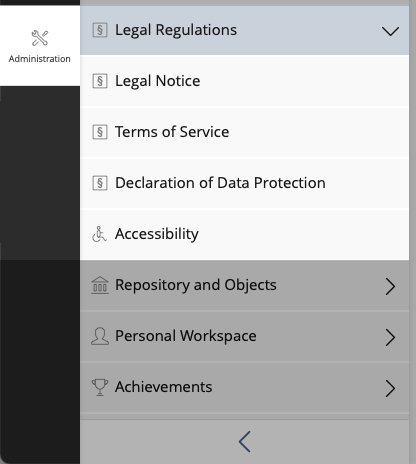Click the building icon for Repository and Objects
This screenshot has width=416, height=464.
[x=100, y=285]
